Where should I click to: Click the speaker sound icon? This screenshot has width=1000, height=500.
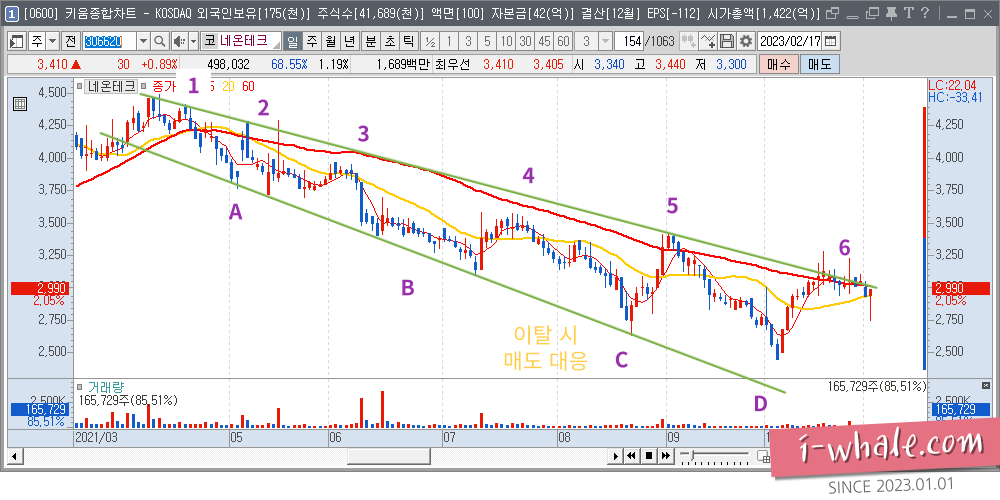point(178,41)
